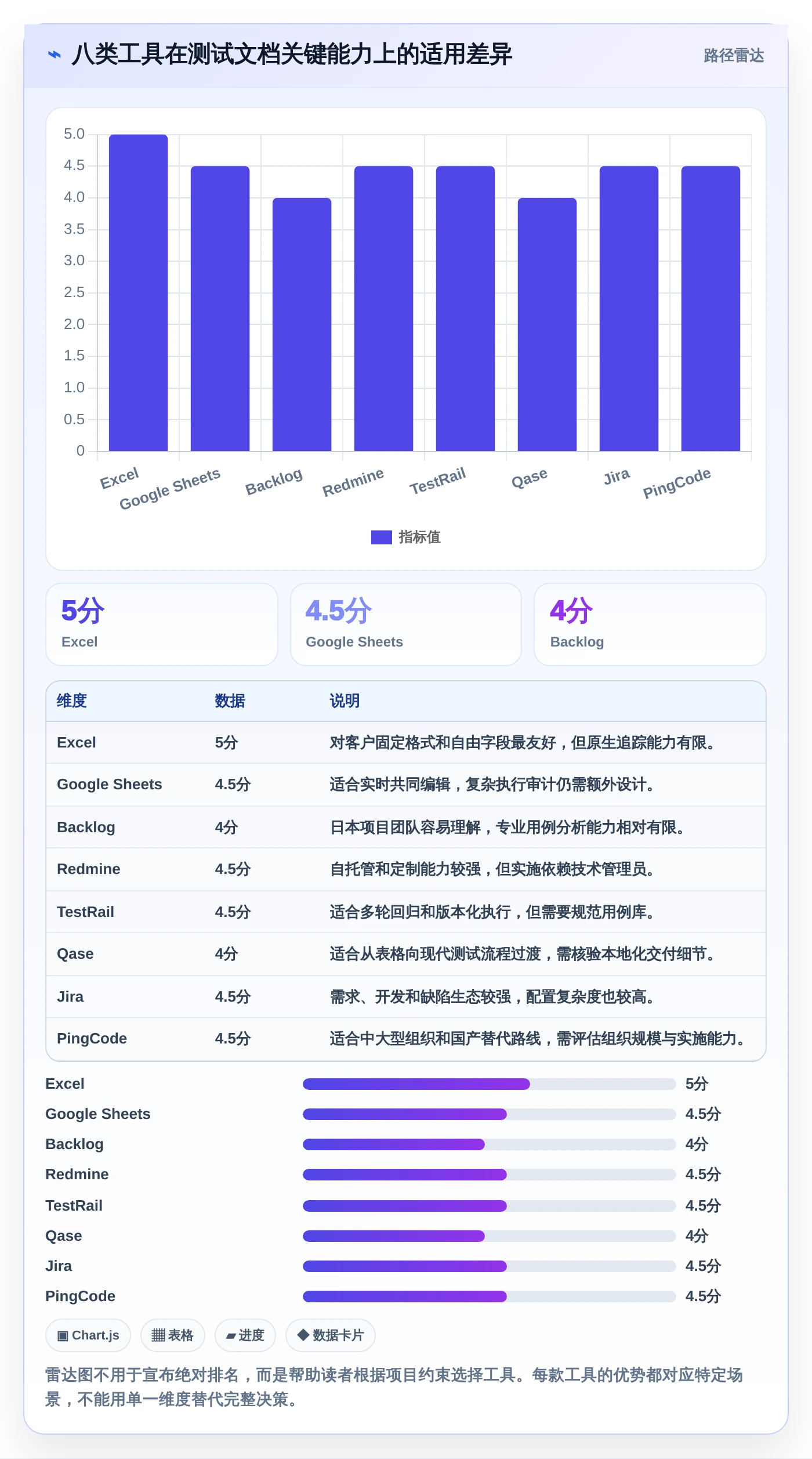Screen dimensions: 812x1459
Task: Click the PingCode progress bar
Action: (489, 1297)
